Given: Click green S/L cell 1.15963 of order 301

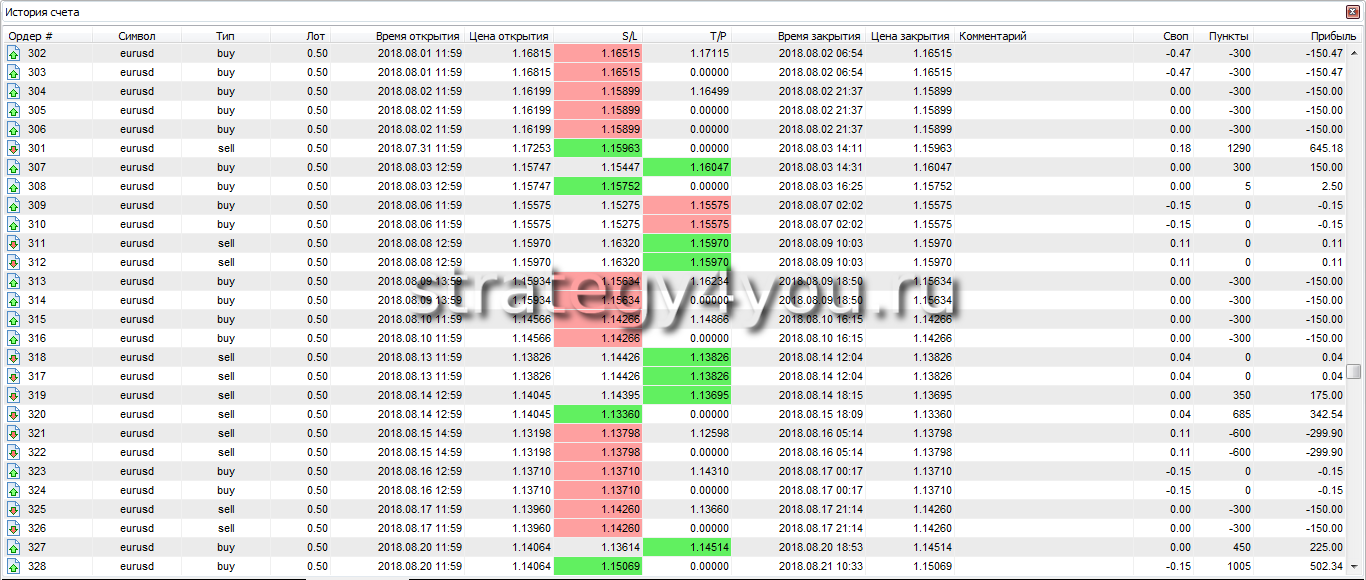Looking at the screenshot, I should pyautogui.click(x=597, y=148).
